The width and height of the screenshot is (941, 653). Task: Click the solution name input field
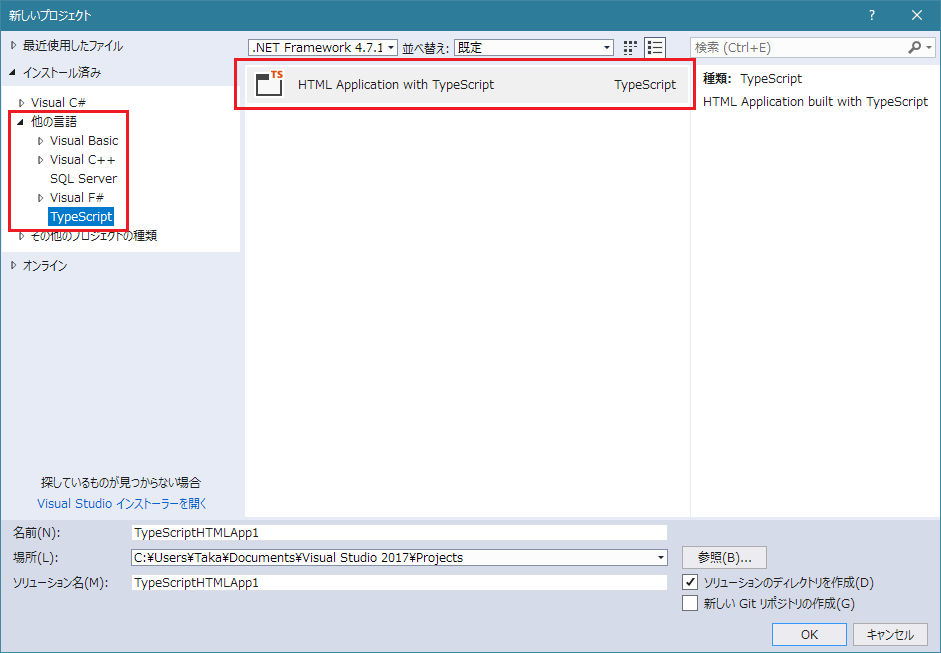[x=399, y=582]
